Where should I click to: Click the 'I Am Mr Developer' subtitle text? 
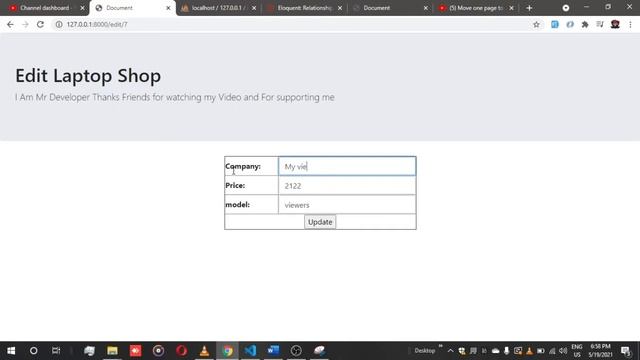point(175,97)
